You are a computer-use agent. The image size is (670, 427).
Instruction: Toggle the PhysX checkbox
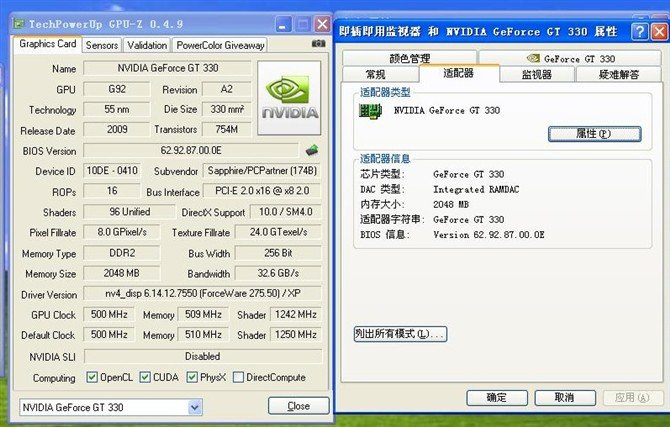[x=192, y=377]
